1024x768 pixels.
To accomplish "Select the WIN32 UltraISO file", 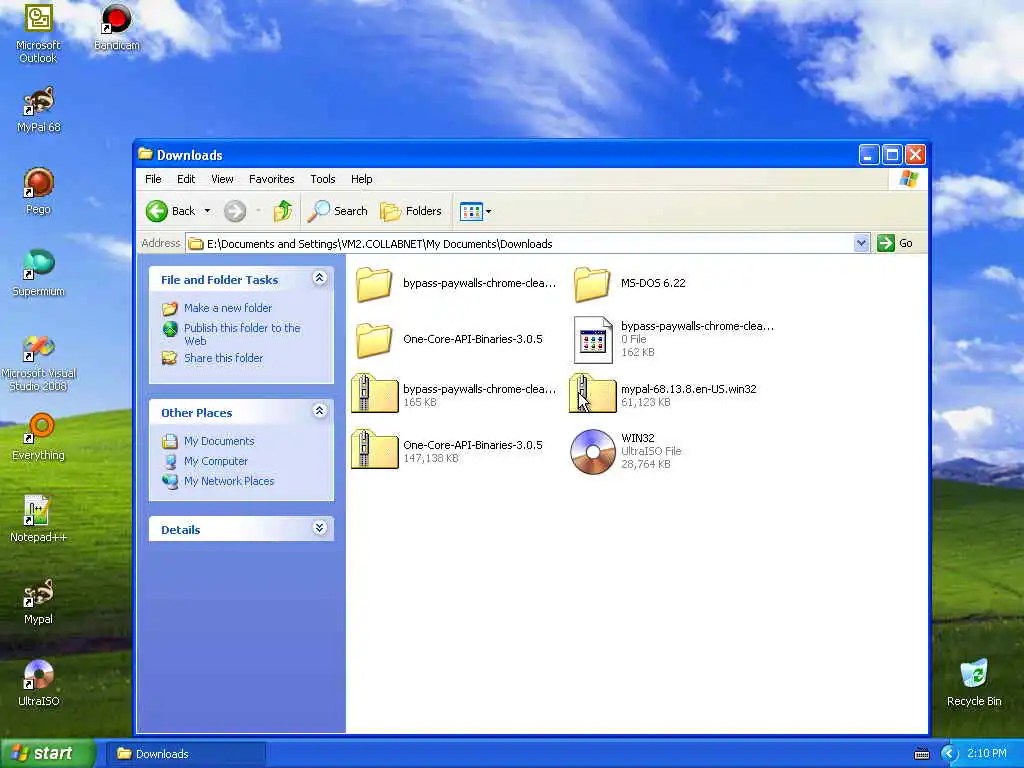I will pyautogui.click(x=626, y=451).
